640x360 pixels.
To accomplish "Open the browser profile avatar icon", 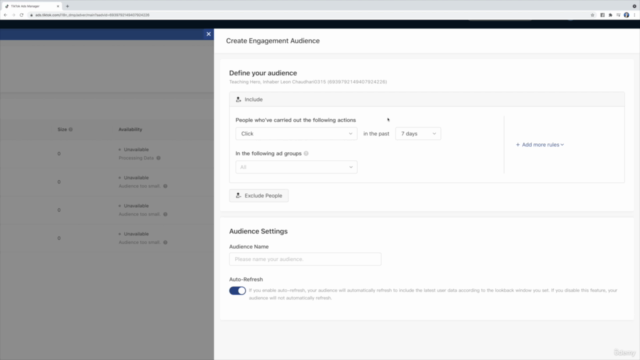I will point(627,15).
